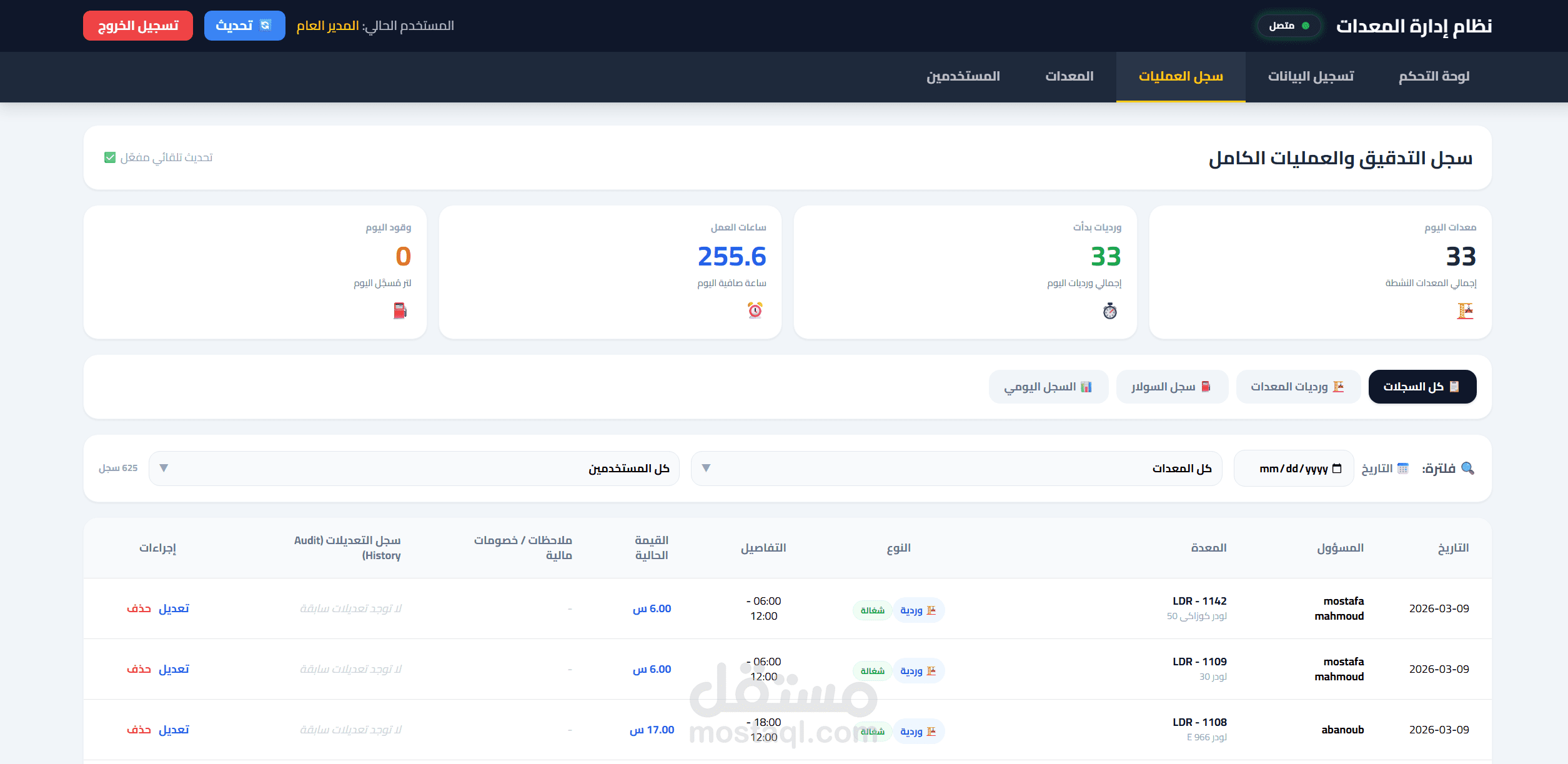
Task: Click the refresh icon in تحديث button
Action: click(x=265, y=26)
